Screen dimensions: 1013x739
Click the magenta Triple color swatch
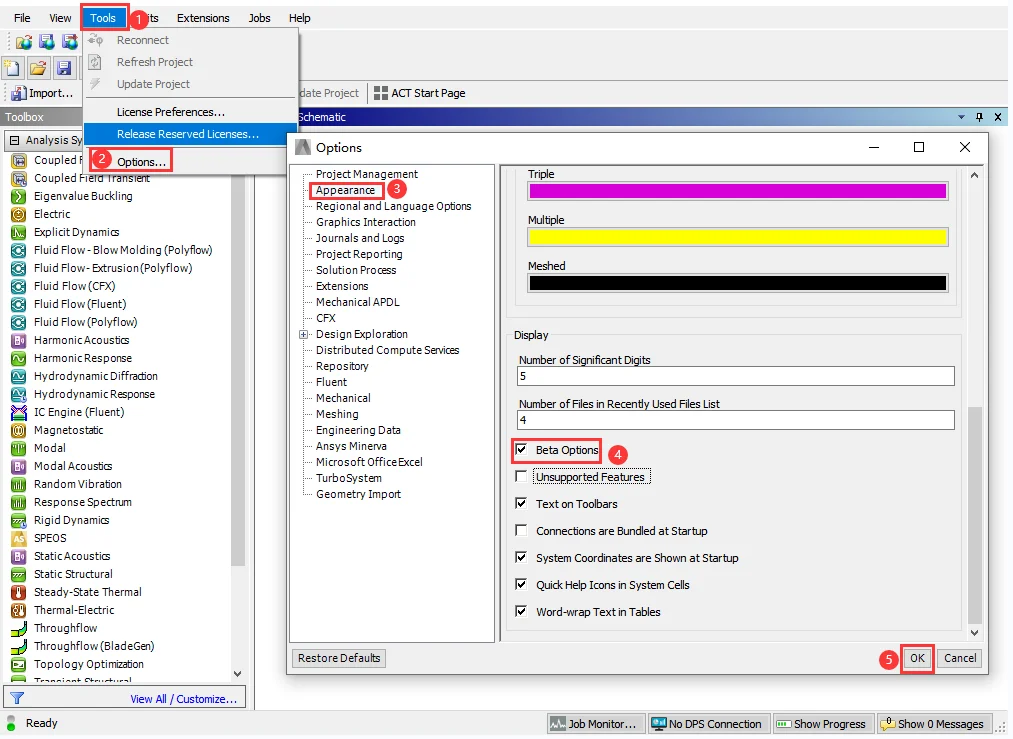[737, 191]
